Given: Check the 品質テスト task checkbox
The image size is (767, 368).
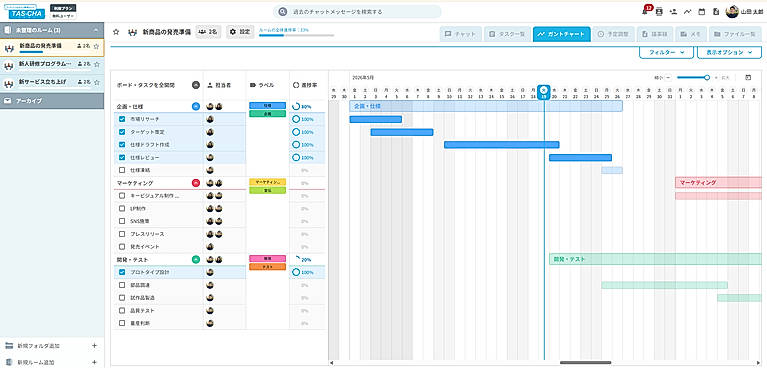Looking at the screenshot, I should pos(122,310).
